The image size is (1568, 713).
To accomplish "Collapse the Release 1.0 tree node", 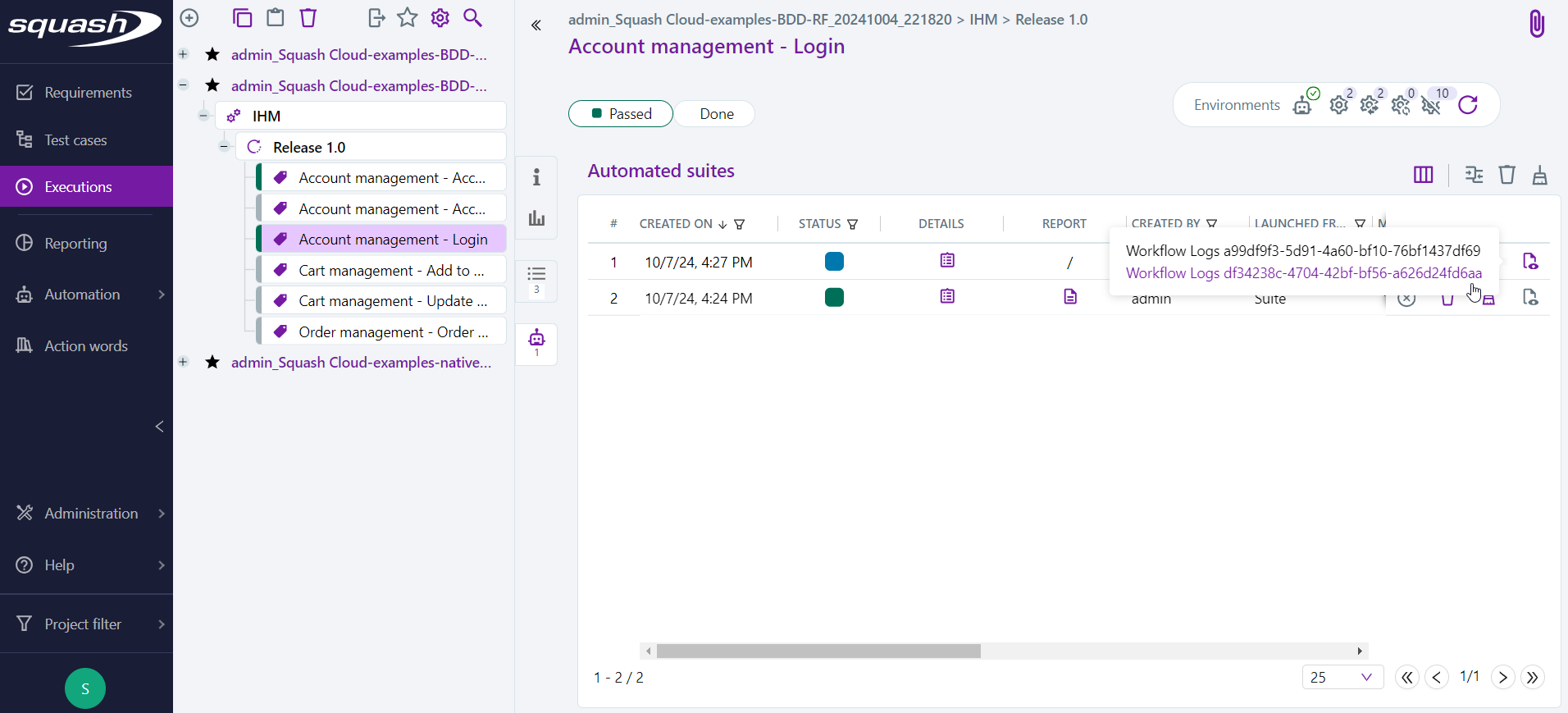I will coord(224,147).
